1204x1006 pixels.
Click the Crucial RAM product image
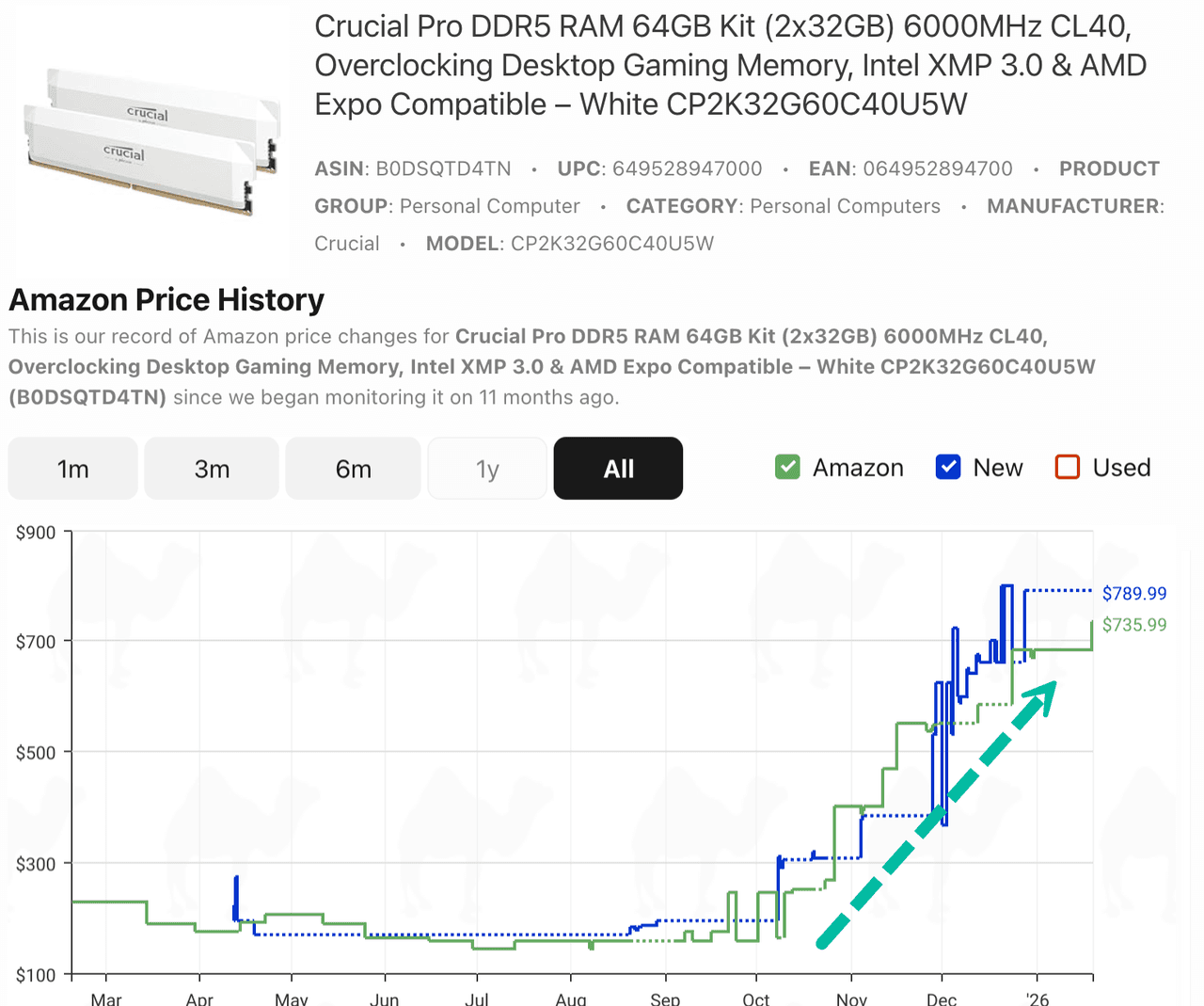click(150, 141)
